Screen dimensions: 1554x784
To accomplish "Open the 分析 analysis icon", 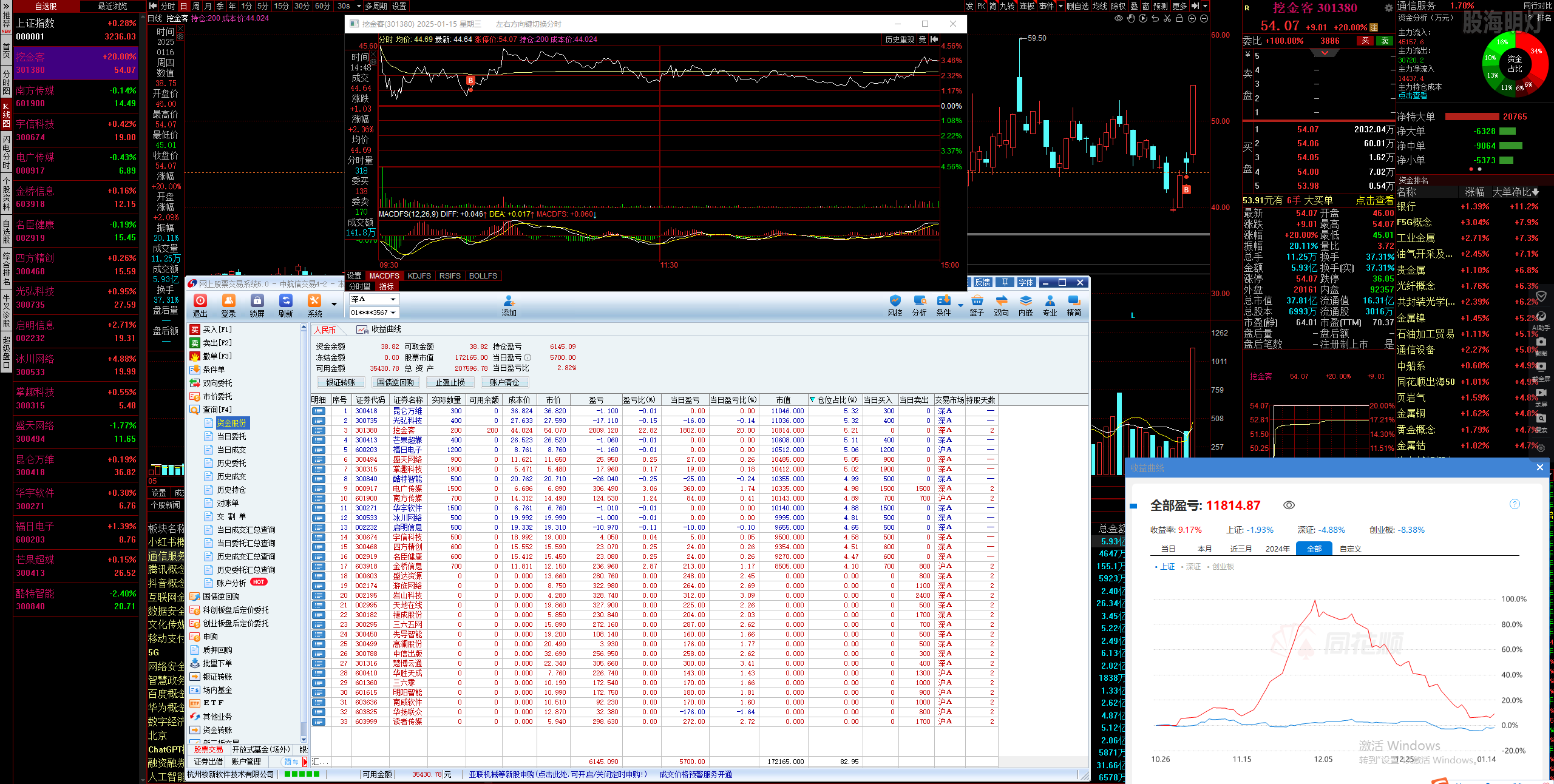I will (919, 305).
